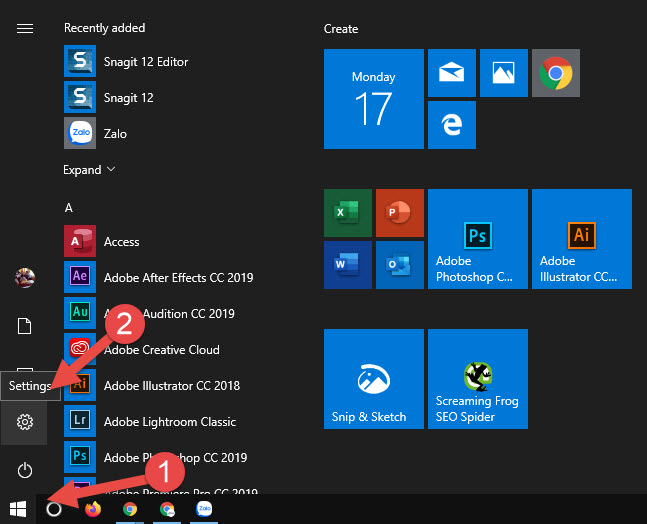Launch Google Chrome from the Create tiles

point(555,73)
